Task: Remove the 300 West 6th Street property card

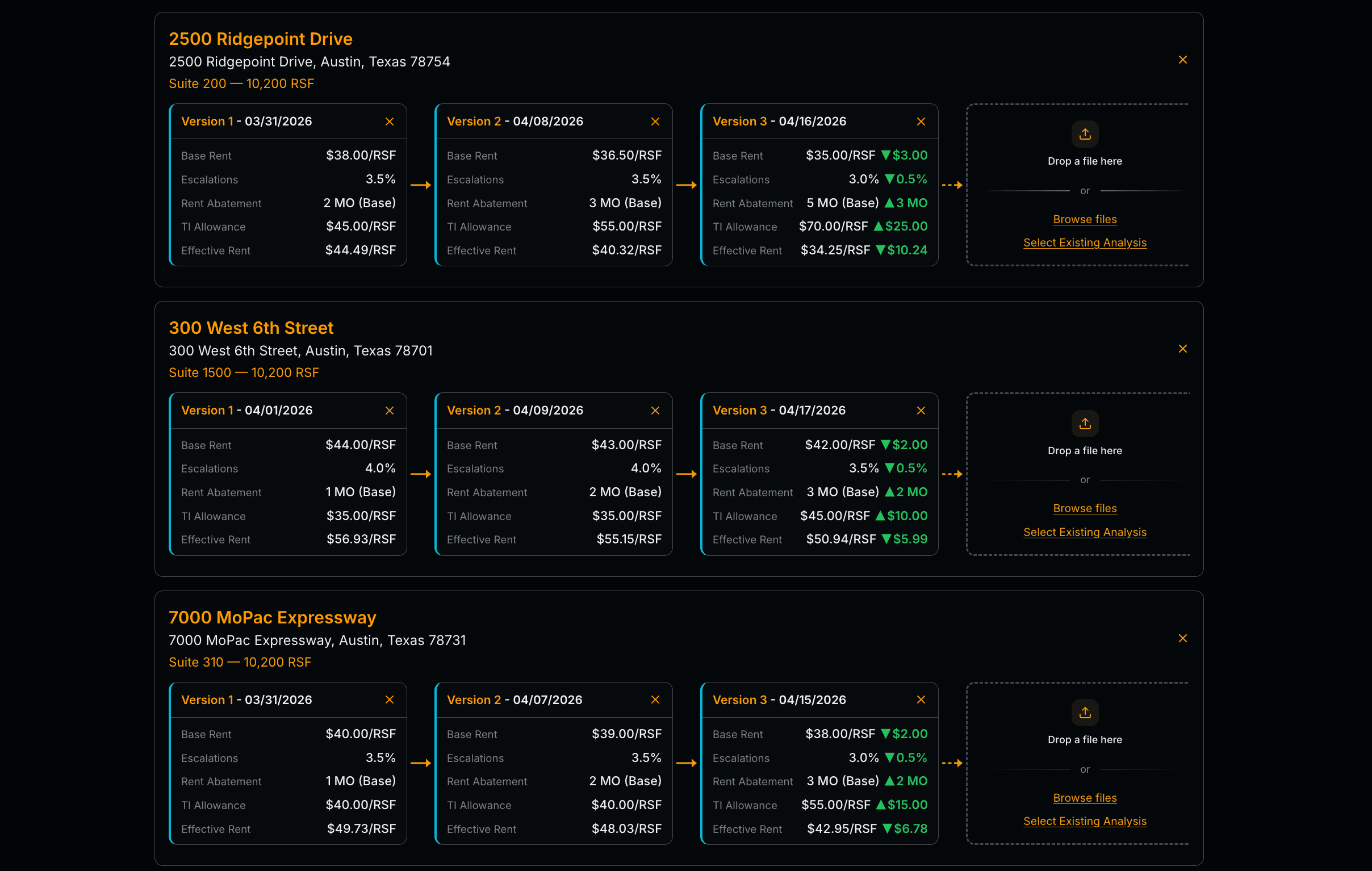Action: pyautogui.click(x=1182, y=348)
